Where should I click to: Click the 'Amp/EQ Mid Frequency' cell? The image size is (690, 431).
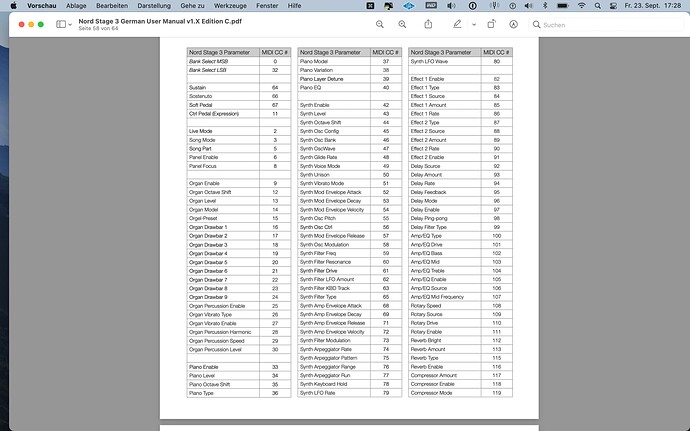445,297
